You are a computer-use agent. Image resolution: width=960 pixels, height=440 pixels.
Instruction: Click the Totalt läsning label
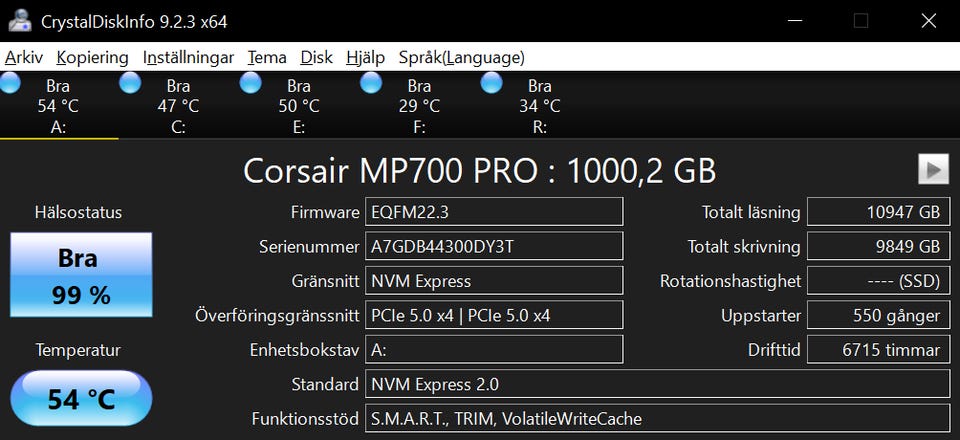click(x=751, y=212)
